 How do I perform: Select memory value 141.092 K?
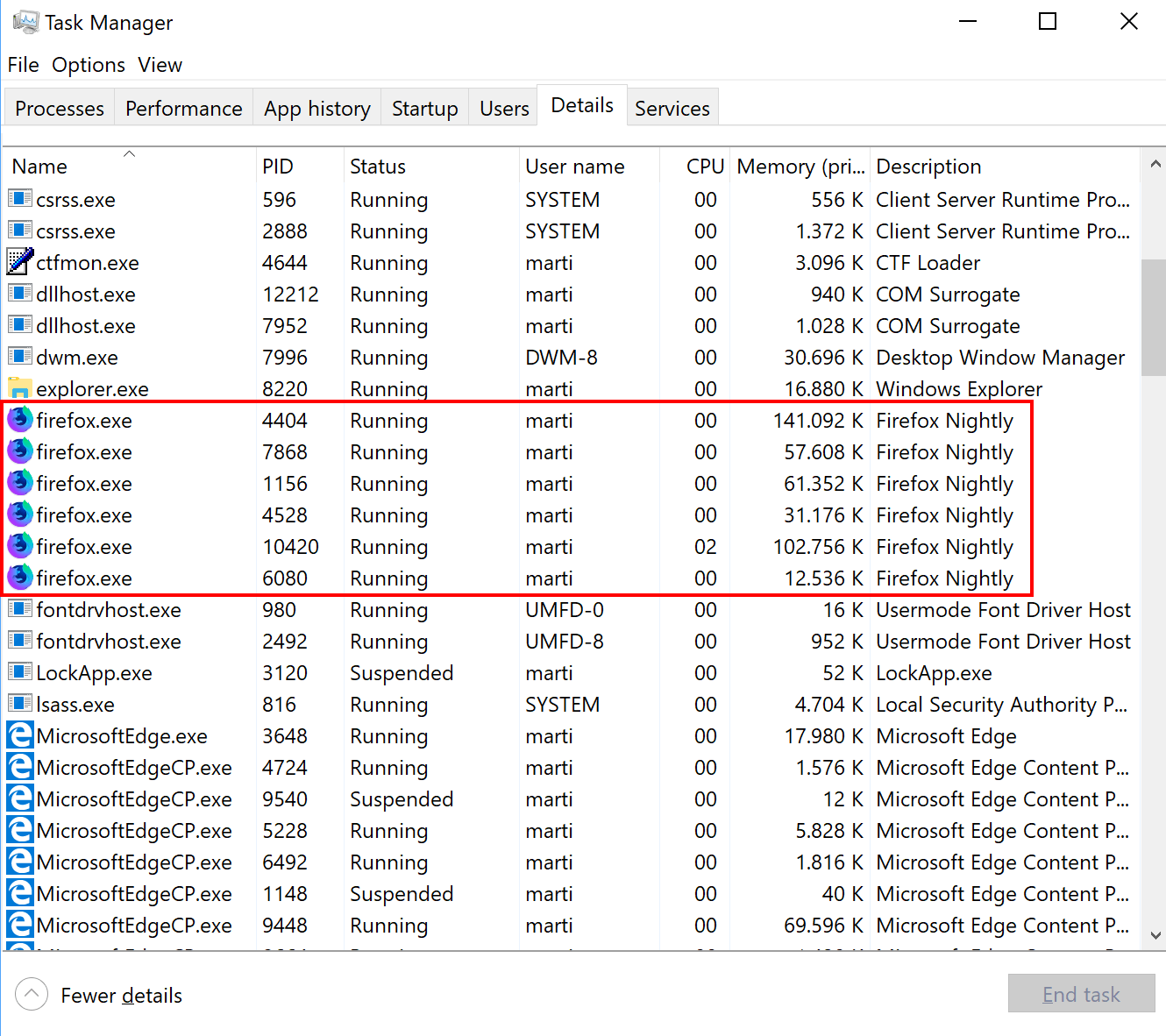pyautogui.click(x=818, y=421)
